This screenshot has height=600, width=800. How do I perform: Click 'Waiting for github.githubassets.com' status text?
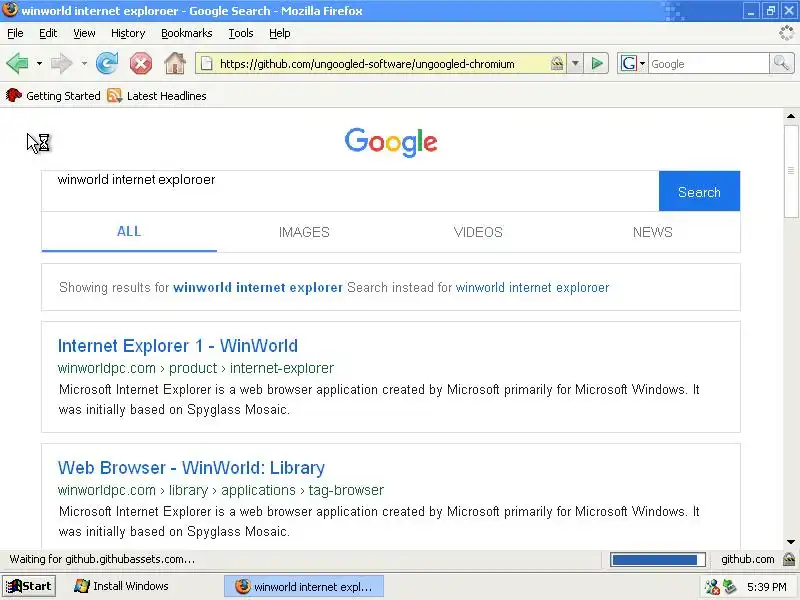click(102, 559)
